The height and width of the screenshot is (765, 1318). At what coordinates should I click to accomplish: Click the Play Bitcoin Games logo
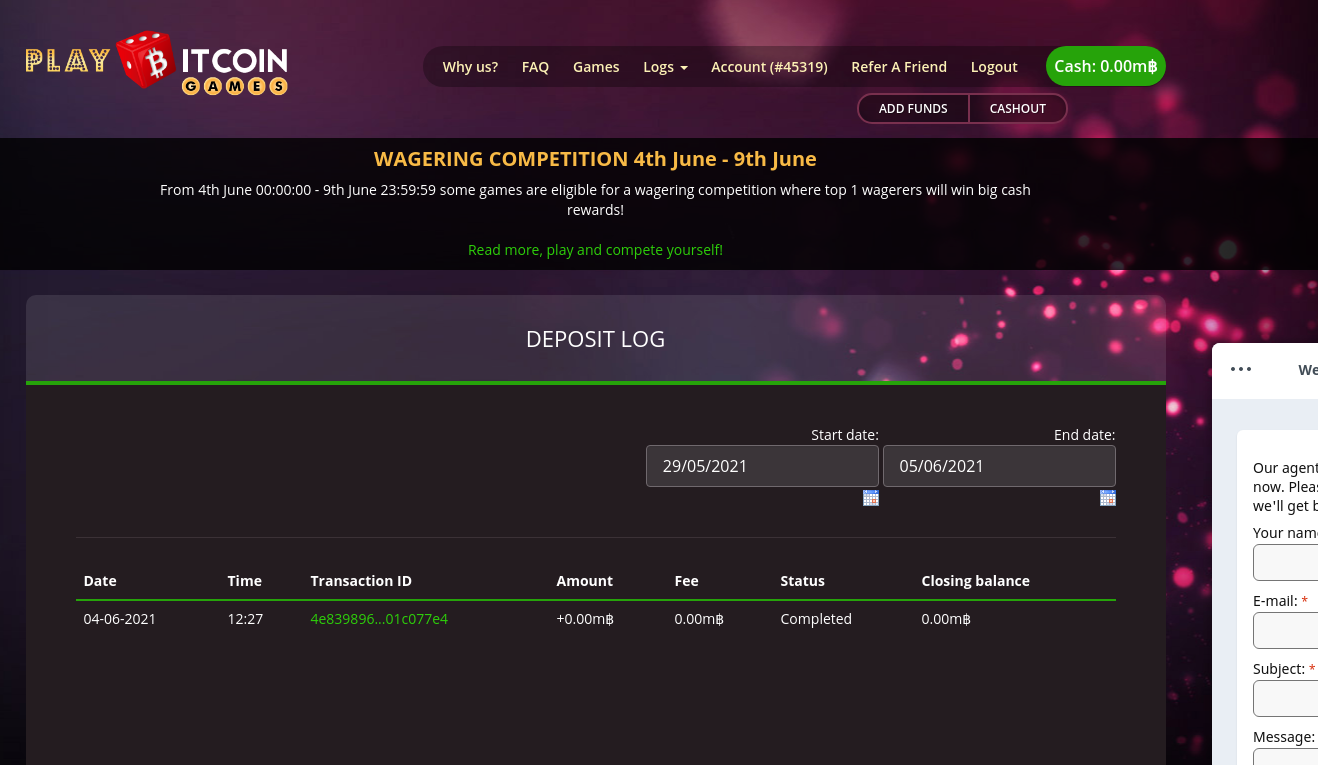[x=157, y=63]
